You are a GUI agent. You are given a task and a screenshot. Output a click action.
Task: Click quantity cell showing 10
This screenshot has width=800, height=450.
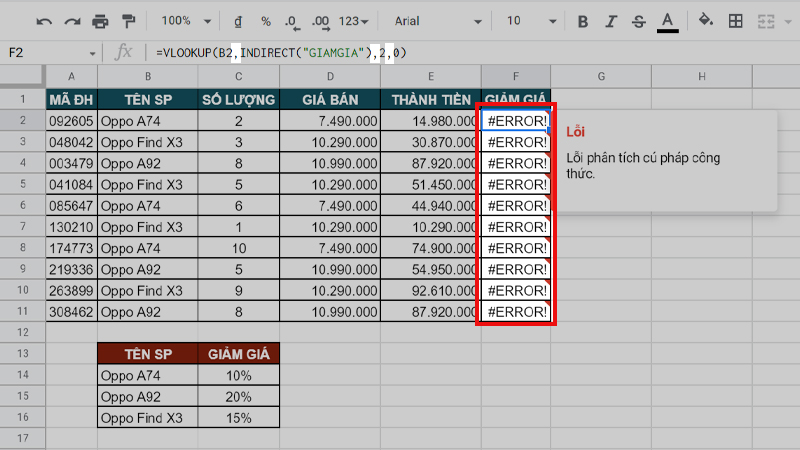click(238, 248)
